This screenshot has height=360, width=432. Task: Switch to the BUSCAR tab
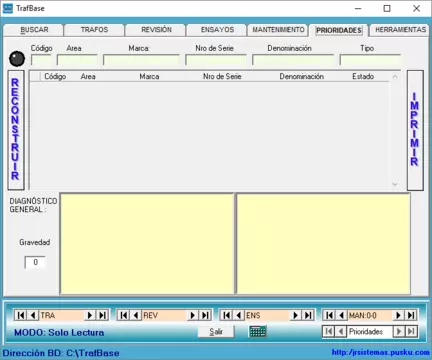34,30
